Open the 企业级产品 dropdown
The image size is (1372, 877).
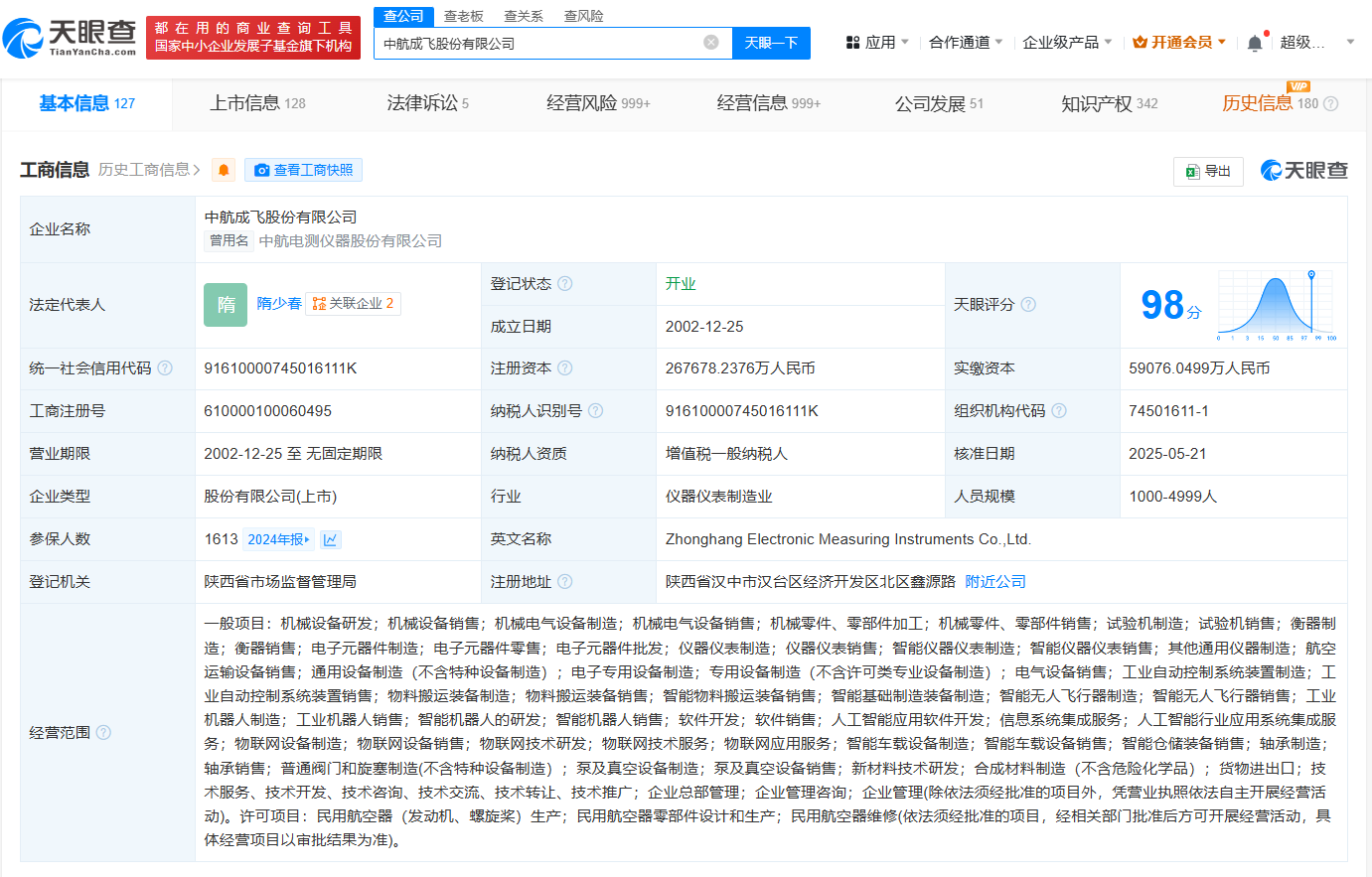tap(1067, 43)
